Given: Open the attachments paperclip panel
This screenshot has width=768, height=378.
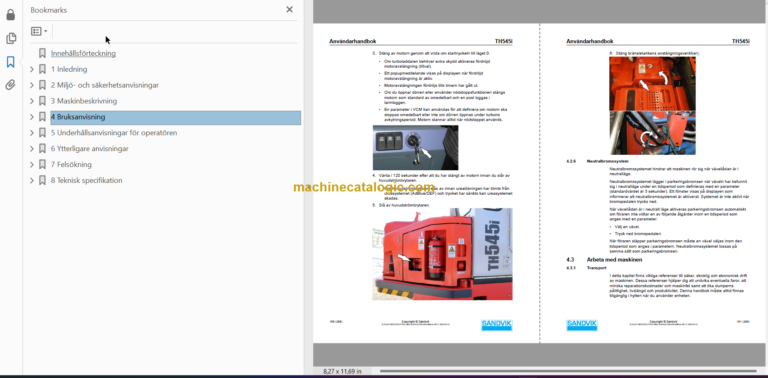Looking at the screenshot, I should [x=11, y=85].
